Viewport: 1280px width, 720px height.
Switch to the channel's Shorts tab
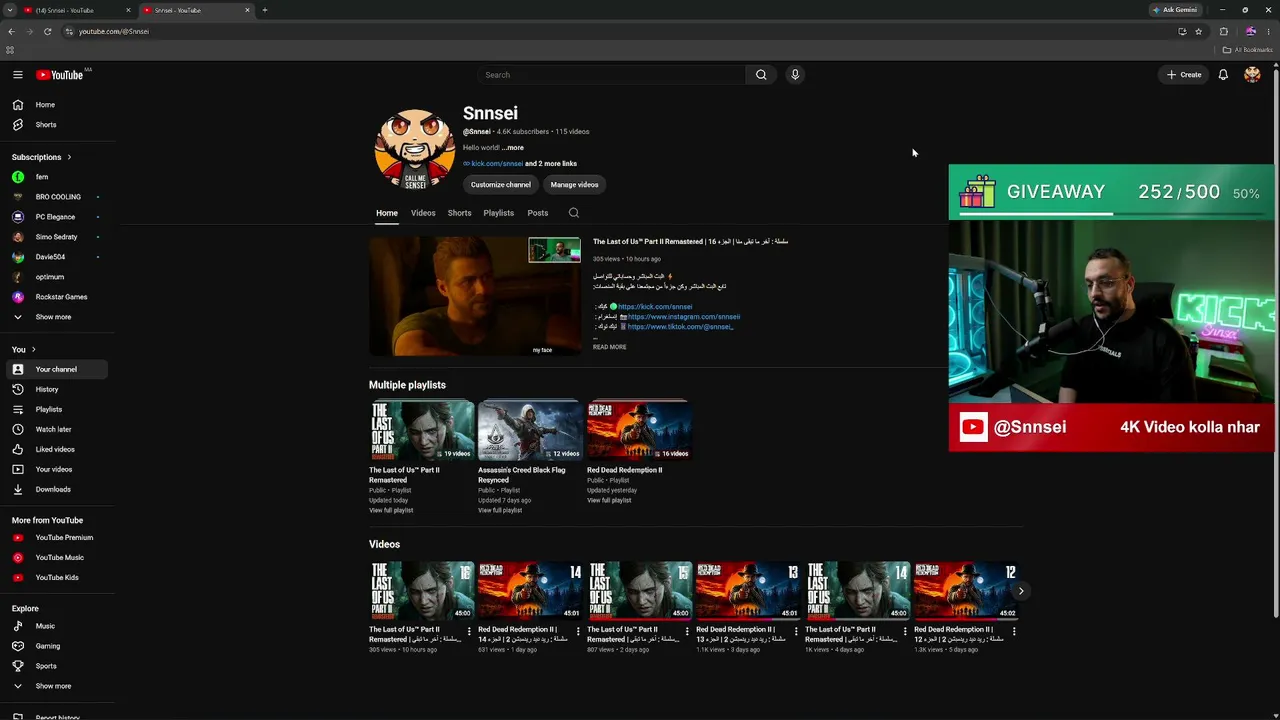pyautogui.click(x=459, y=213)
